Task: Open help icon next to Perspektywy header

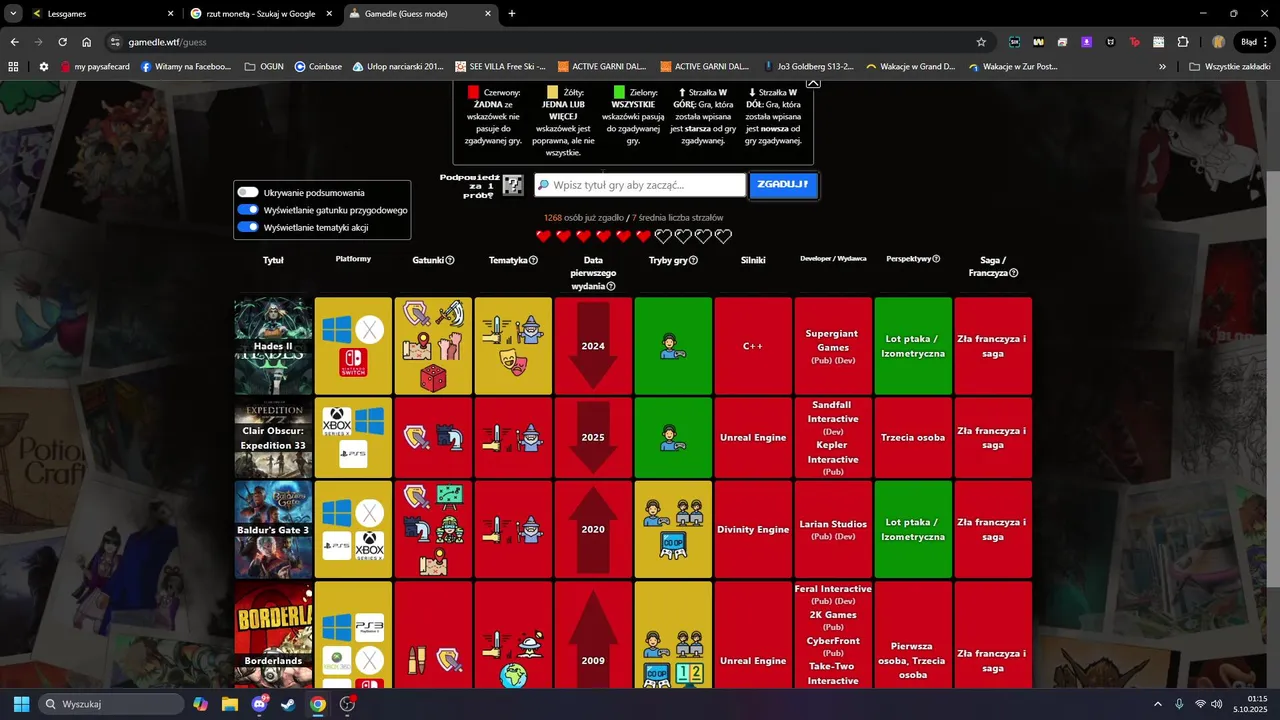Action: [x=936, y=259]
